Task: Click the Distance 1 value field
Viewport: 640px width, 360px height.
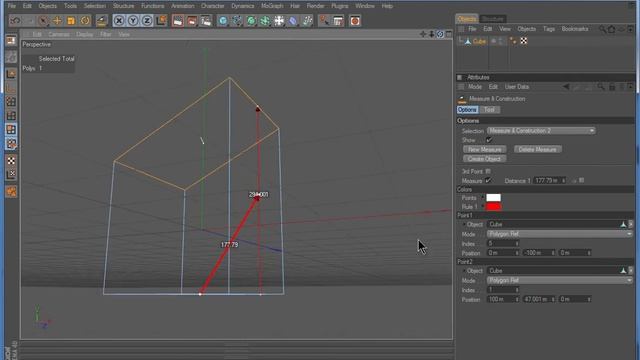Action: coord(549,180)
